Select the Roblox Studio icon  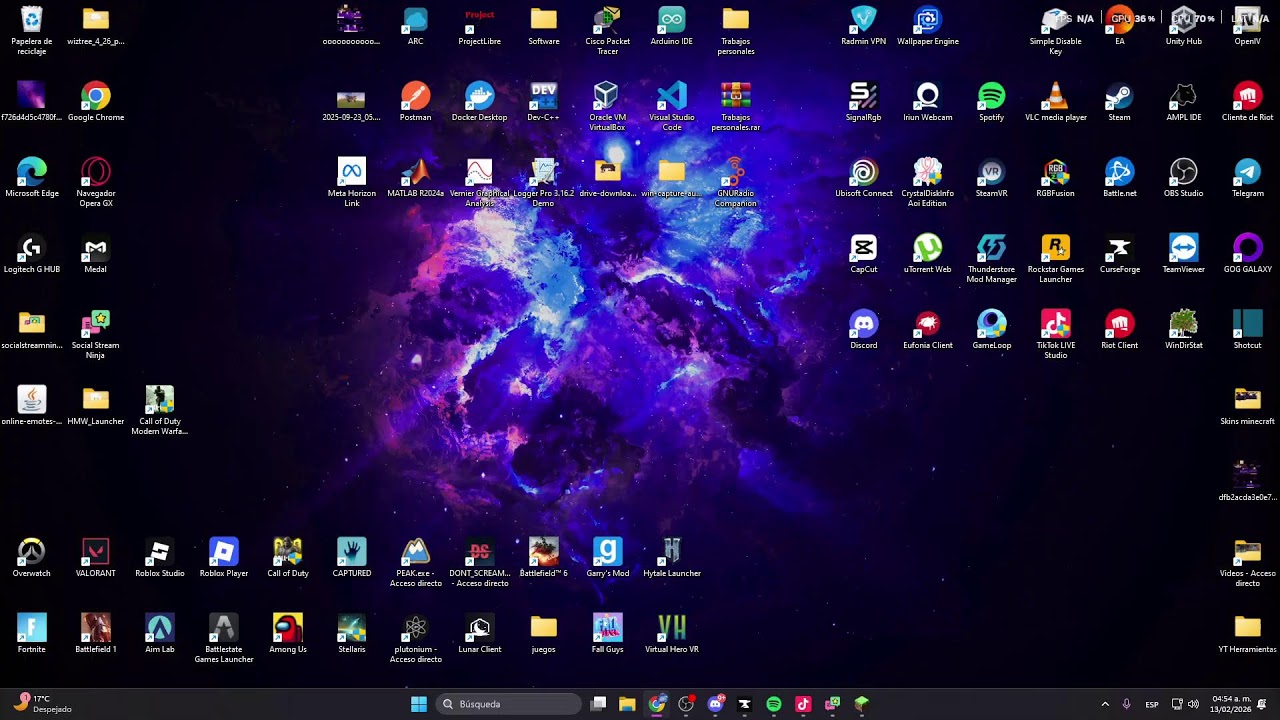pyautogui.click(x=160, y=553)
